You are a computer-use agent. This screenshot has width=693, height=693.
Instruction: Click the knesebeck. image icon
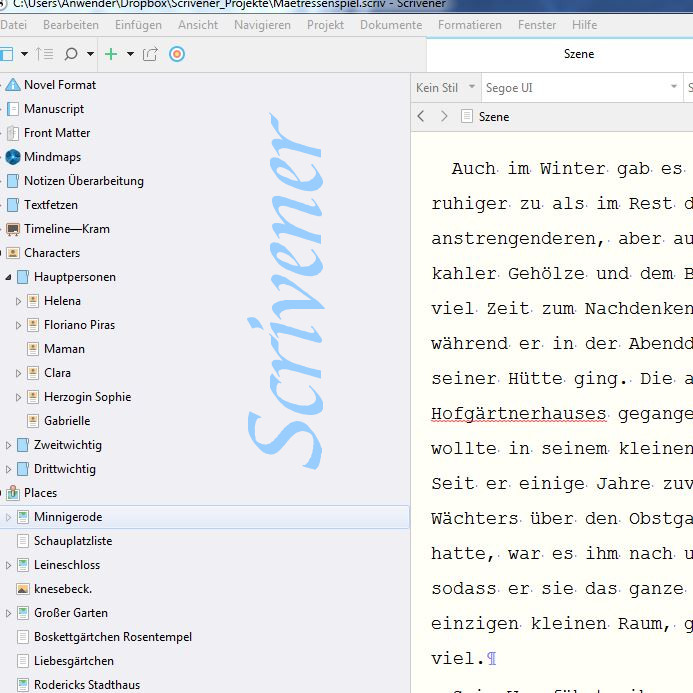click(x=23, y=589)
